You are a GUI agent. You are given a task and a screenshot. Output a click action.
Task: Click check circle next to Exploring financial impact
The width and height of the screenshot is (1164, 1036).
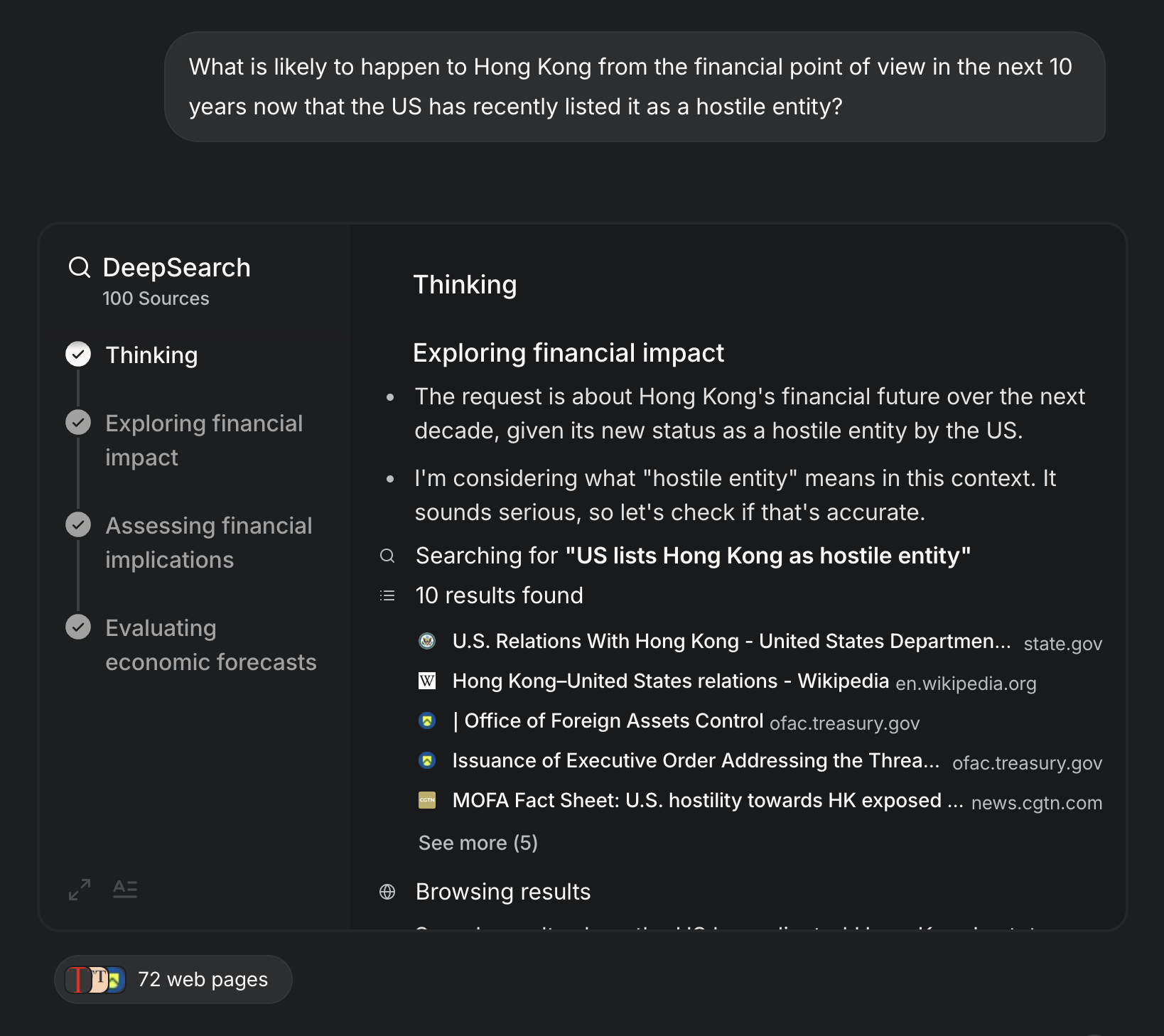pyautogui.click(x=78, y=422)
